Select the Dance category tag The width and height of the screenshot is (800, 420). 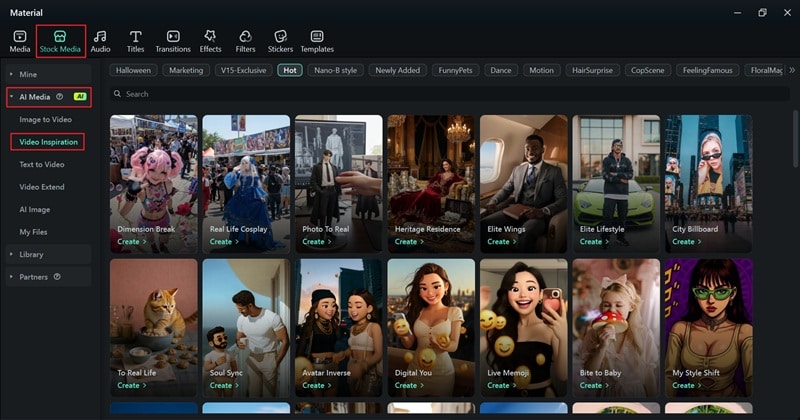[501, 70]
